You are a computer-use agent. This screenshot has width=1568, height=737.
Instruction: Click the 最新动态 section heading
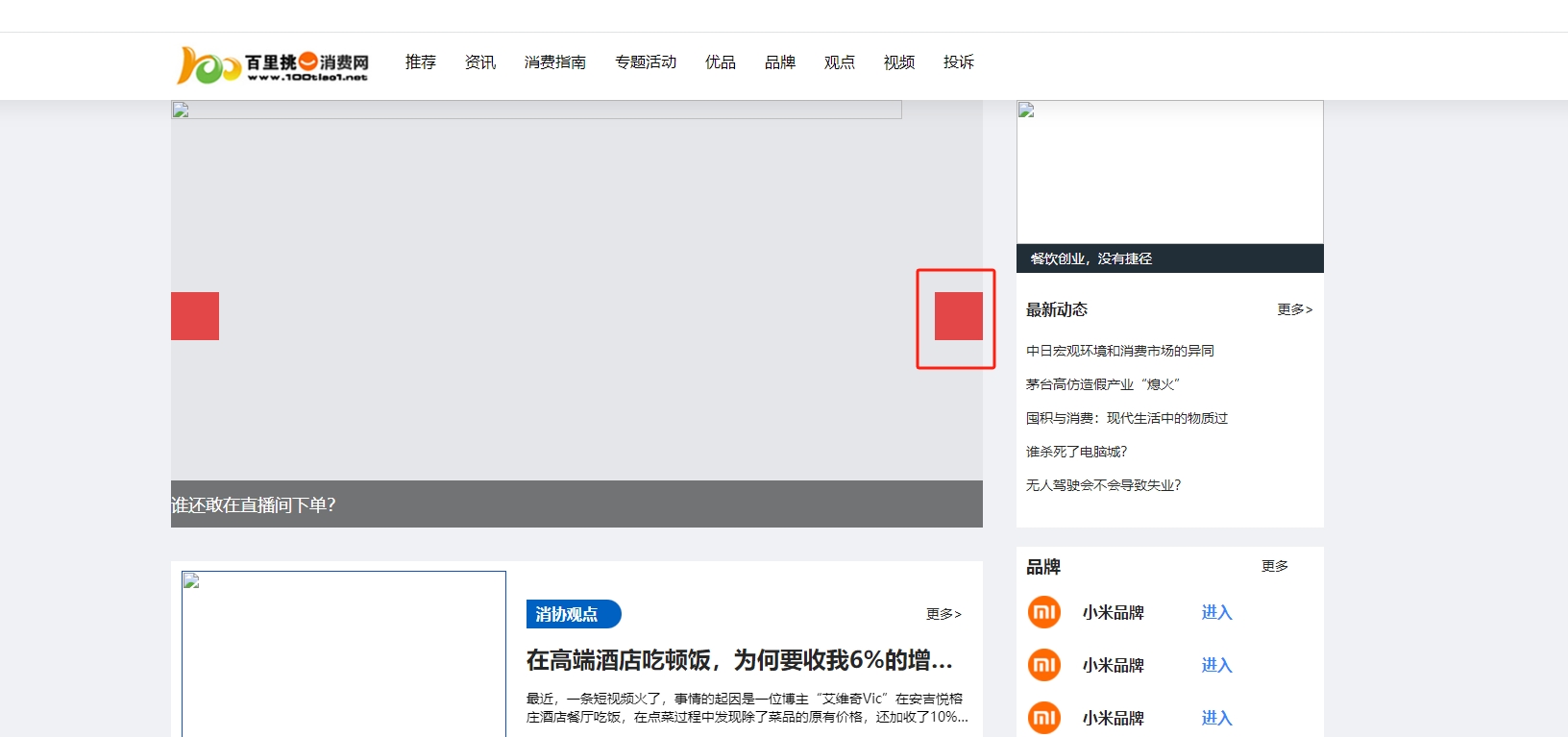point(1057,309)
